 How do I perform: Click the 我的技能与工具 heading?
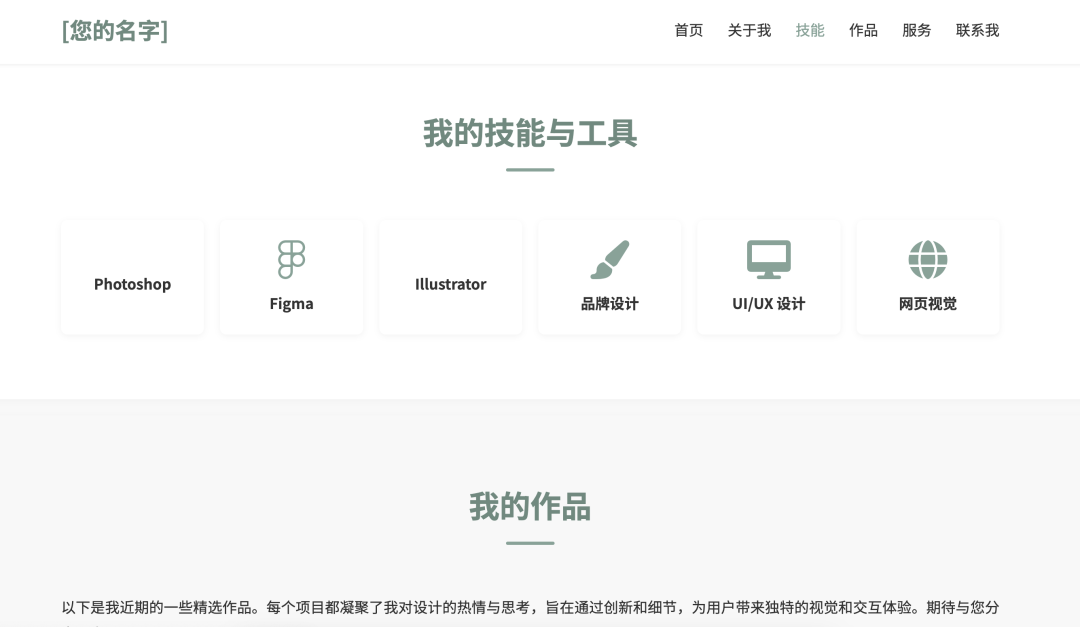[x=529, y=134]
